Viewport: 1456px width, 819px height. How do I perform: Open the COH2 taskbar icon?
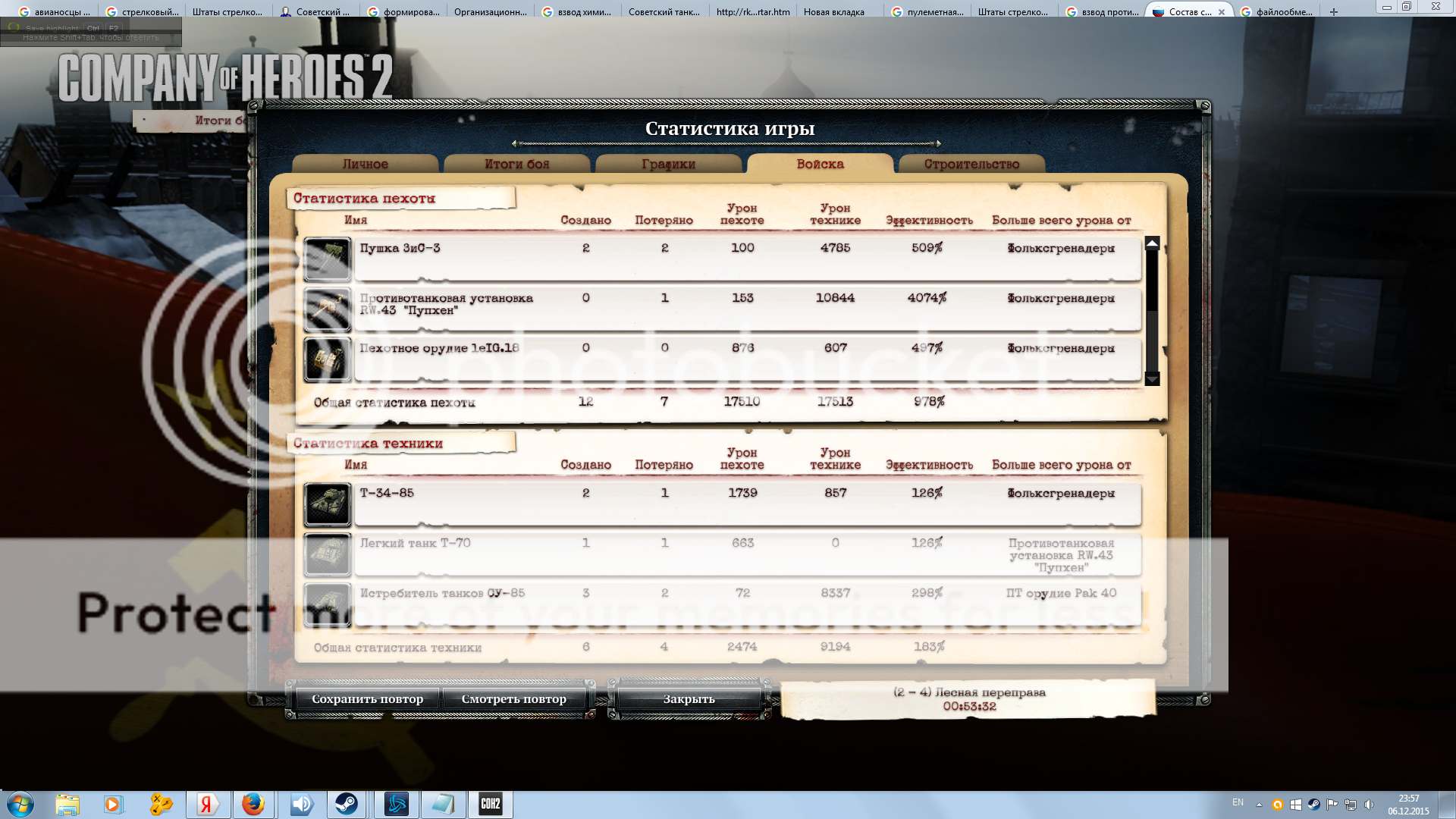coord(490,805)
